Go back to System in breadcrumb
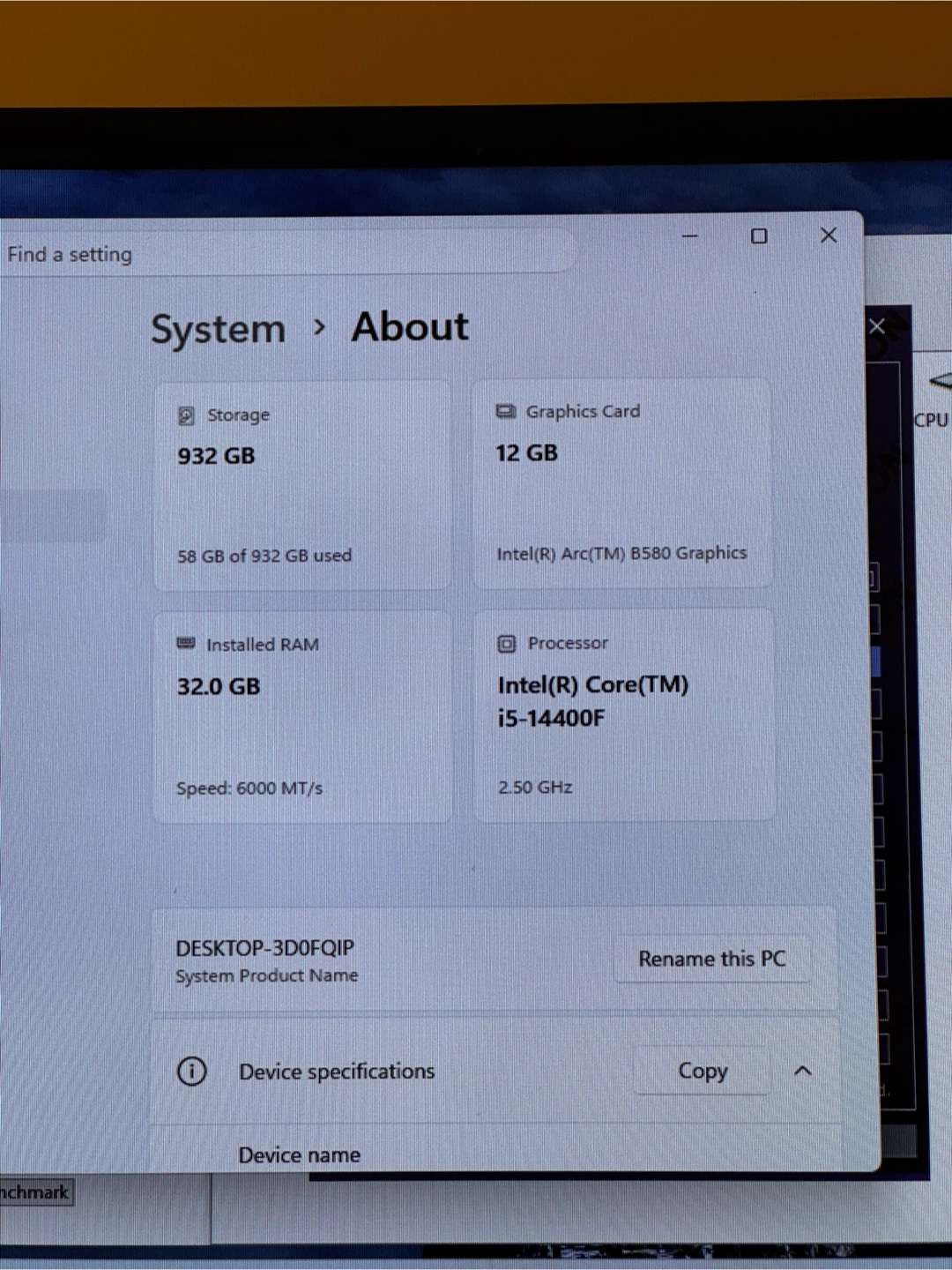Image resolution: width=952 pixels, height=1270 pixels. click(x=219, y=330)
